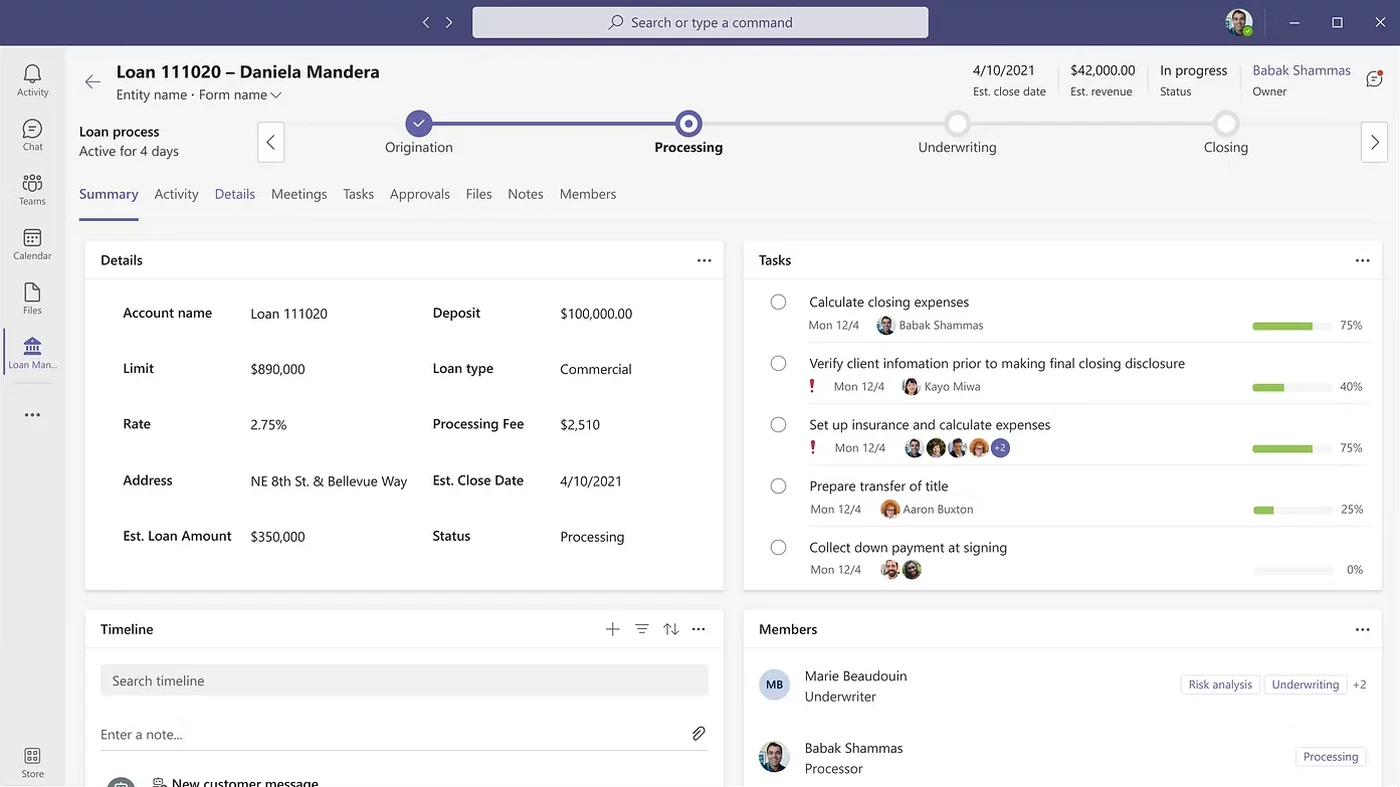Mark 'Verify client infomation' task complete
1400x787 pixels.
coord(778,363)
